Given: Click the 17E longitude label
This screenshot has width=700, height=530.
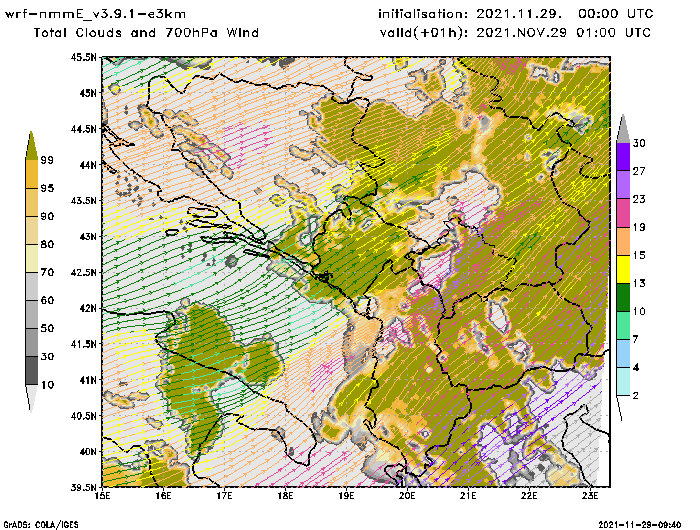Looking at the screenshot, I should coord(225,496).
